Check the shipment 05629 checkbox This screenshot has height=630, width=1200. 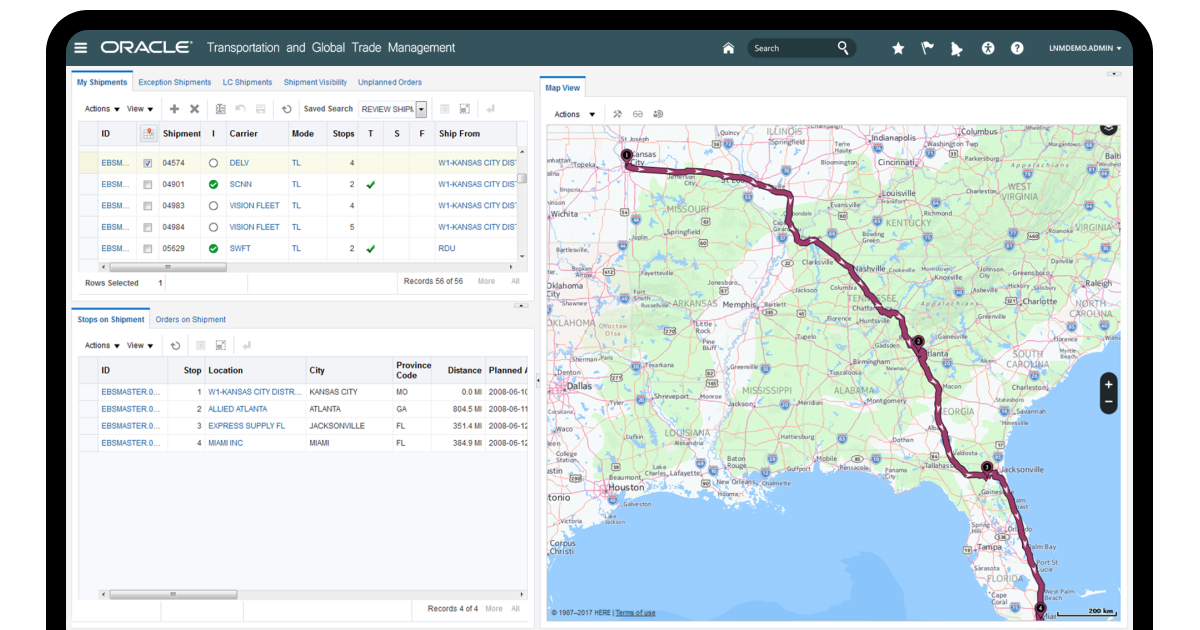point(148,248)
